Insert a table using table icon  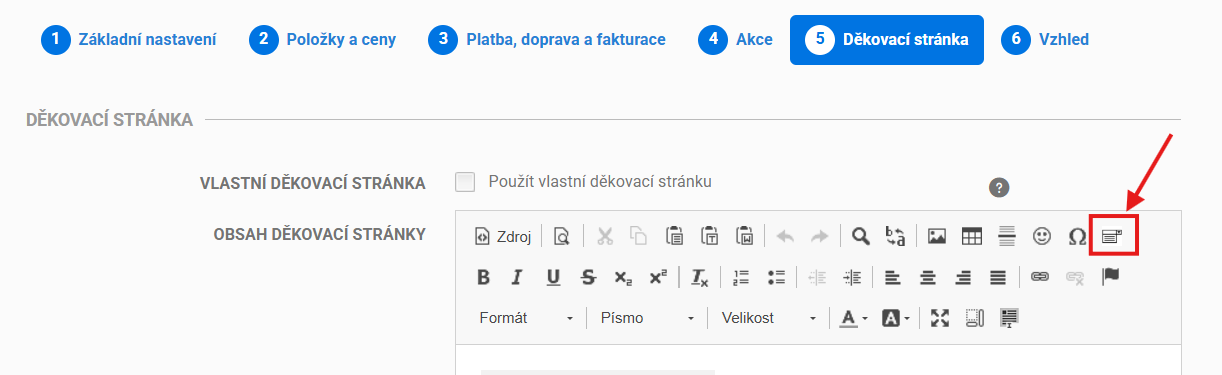[972, 237]
